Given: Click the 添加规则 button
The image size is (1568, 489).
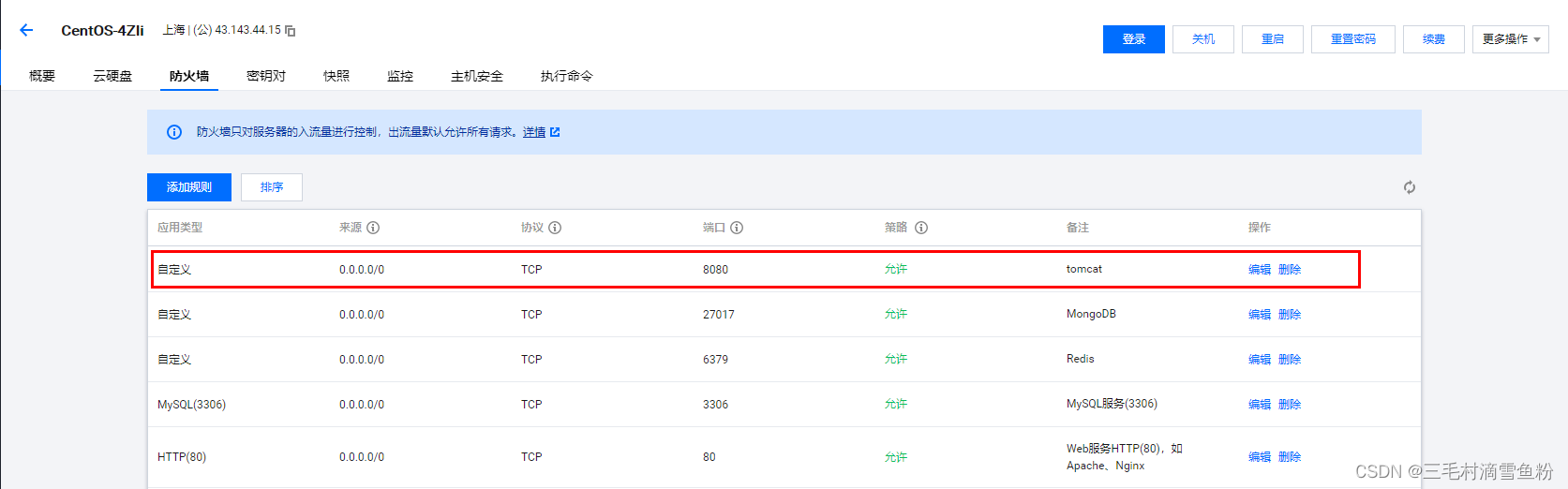Looking at the screenshot, I should click(189, 187).
